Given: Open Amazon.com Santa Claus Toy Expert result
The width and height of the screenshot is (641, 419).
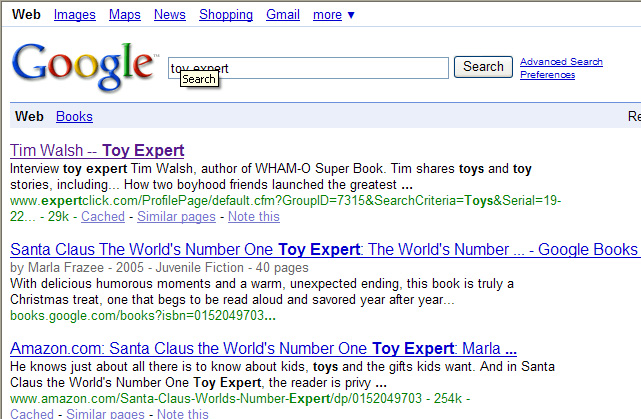Looking at the screenshot, I should 263,349.
